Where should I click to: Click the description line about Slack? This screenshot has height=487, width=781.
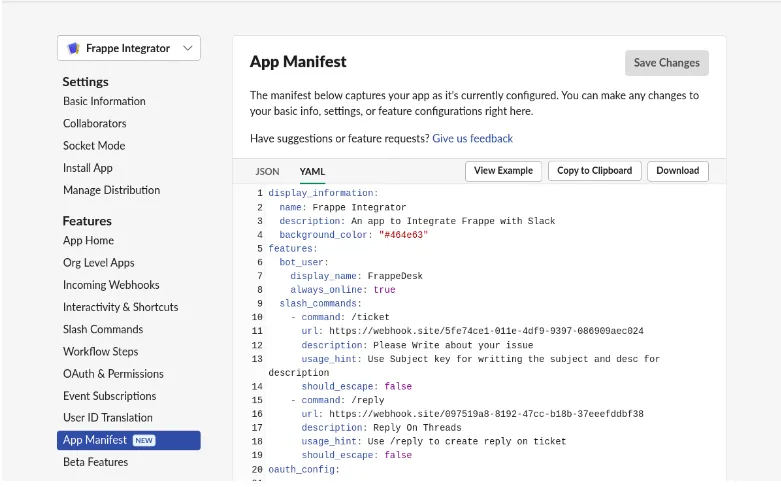[417, 221]
